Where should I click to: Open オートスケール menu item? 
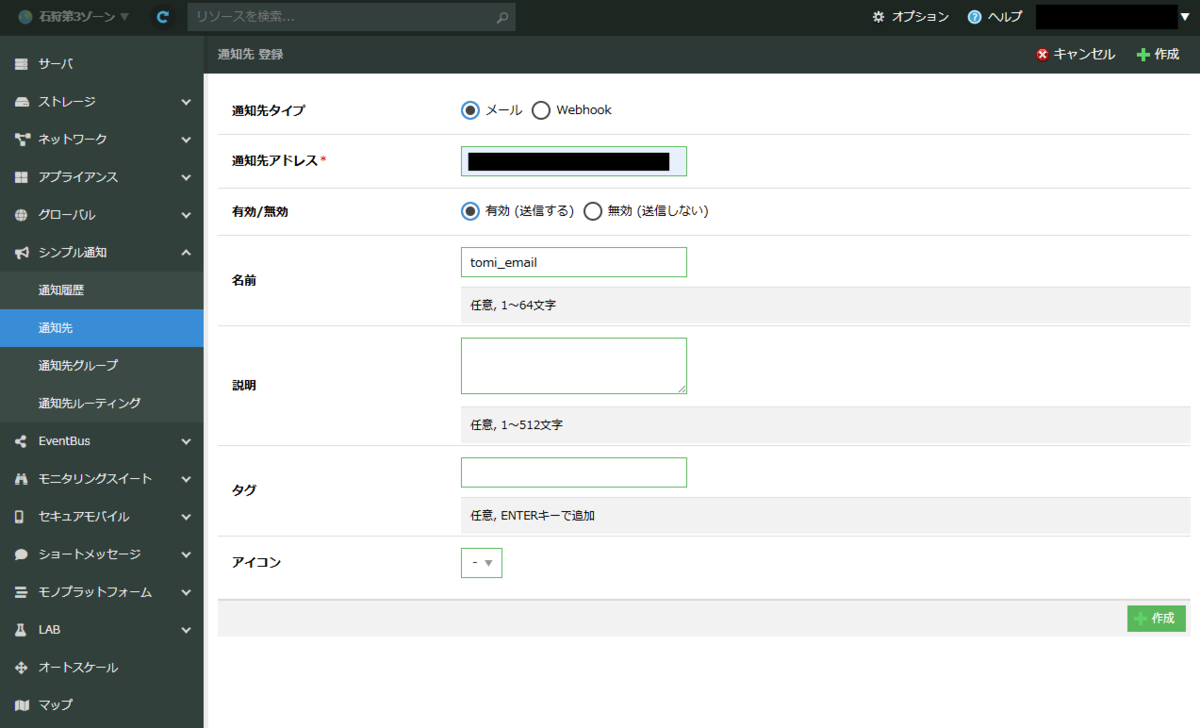(101, 667)
